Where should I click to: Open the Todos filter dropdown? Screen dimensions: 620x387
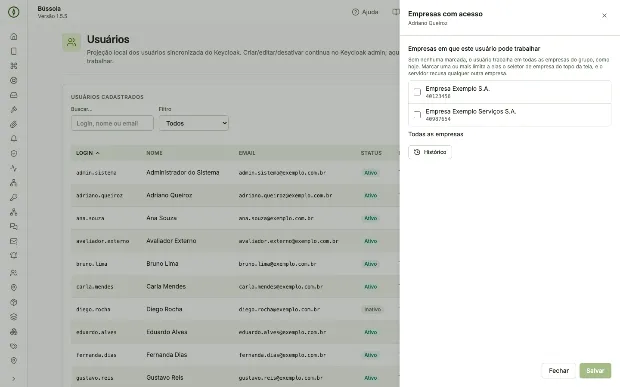(x=194, y=123)
